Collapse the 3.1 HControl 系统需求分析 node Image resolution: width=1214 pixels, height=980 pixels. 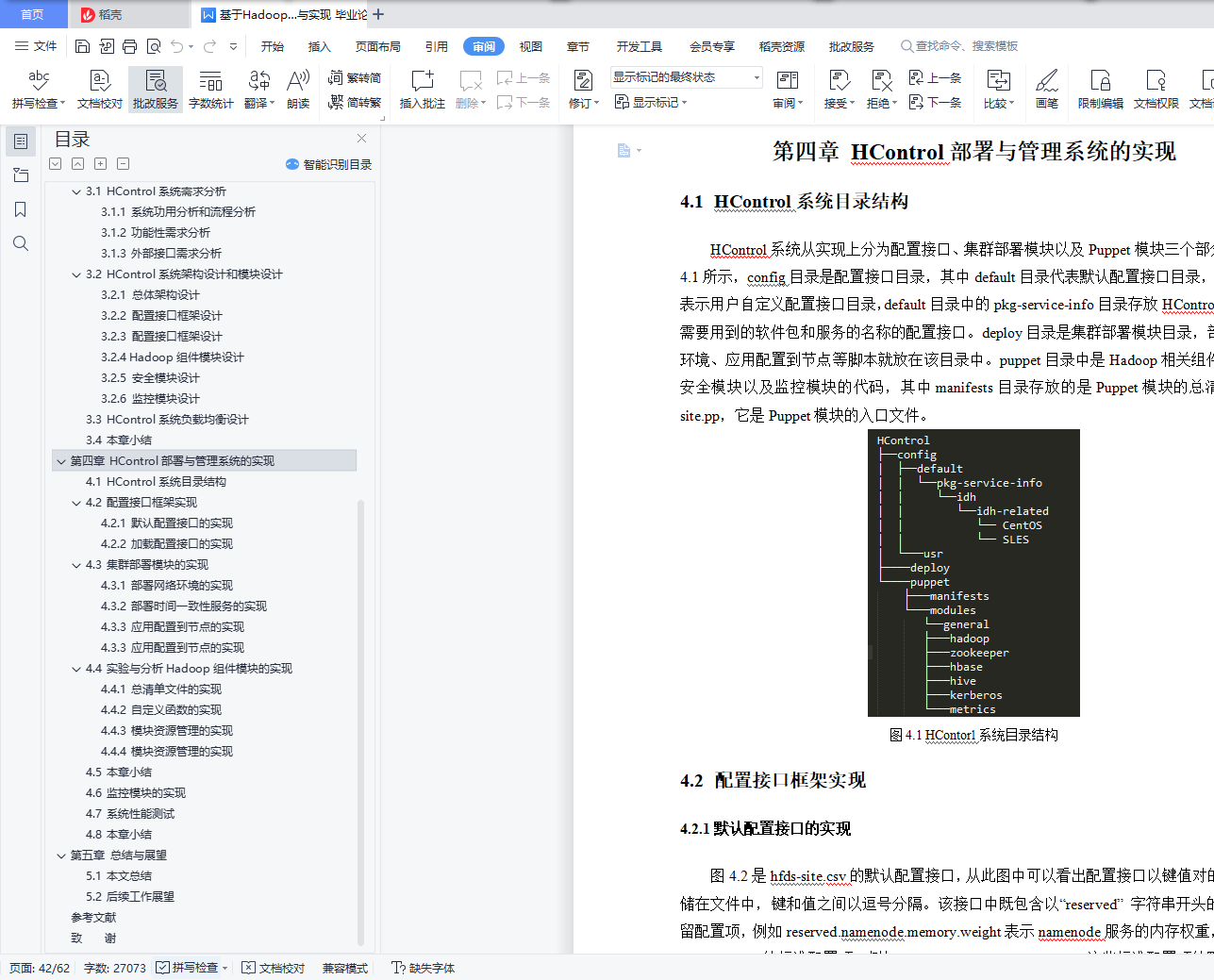[x=76, y=191]
